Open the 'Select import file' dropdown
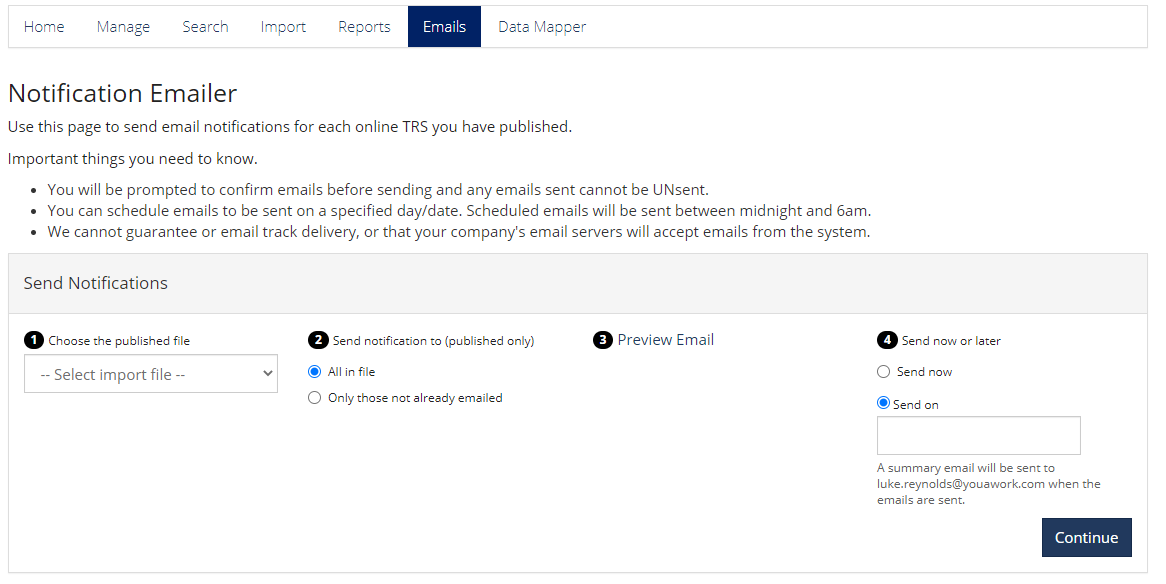The height and width of the screenshot is (584, 1166). tap(151, 373)
